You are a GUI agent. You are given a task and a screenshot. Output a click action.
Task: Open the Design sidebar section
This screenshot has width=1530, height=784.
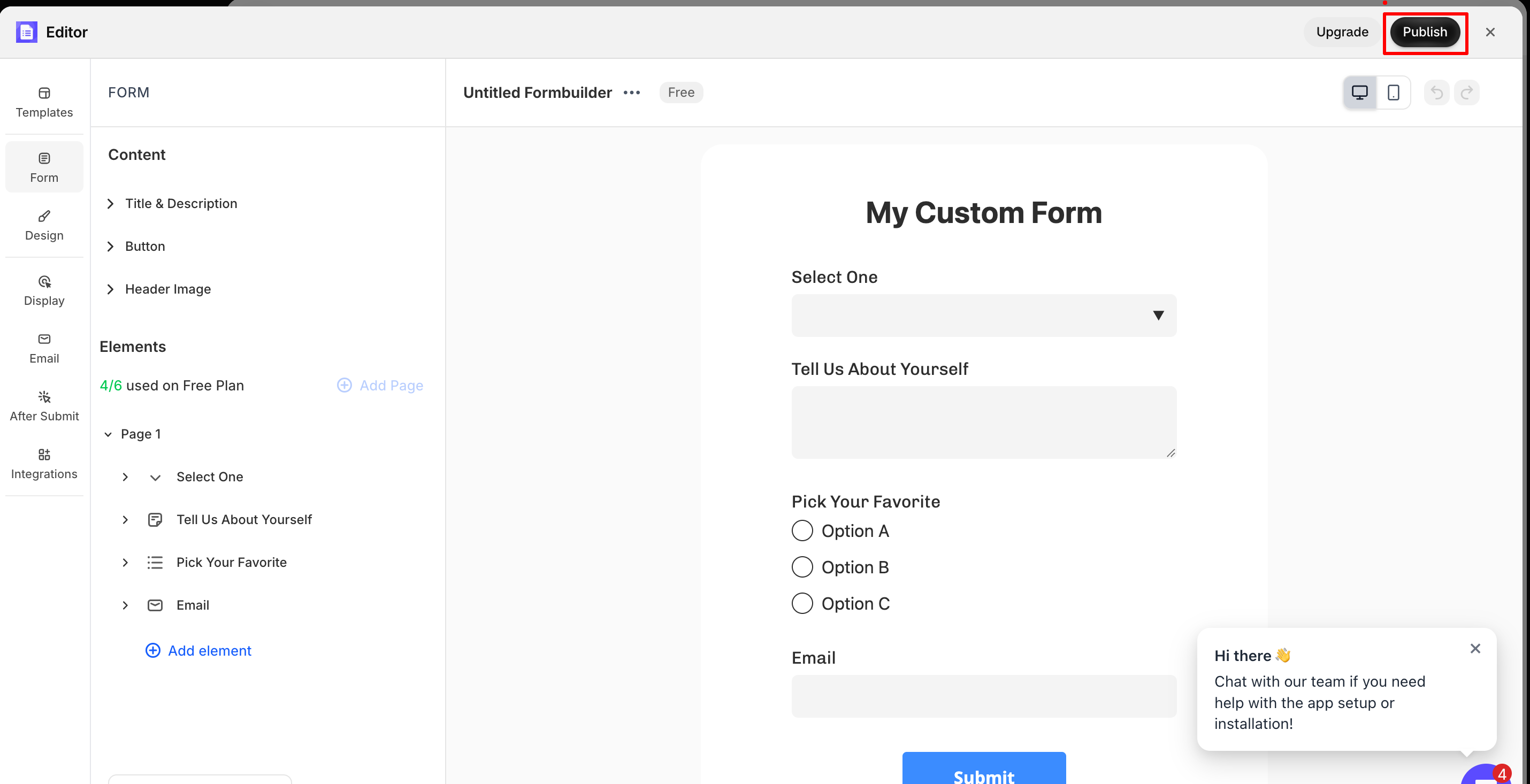(44, 225)
